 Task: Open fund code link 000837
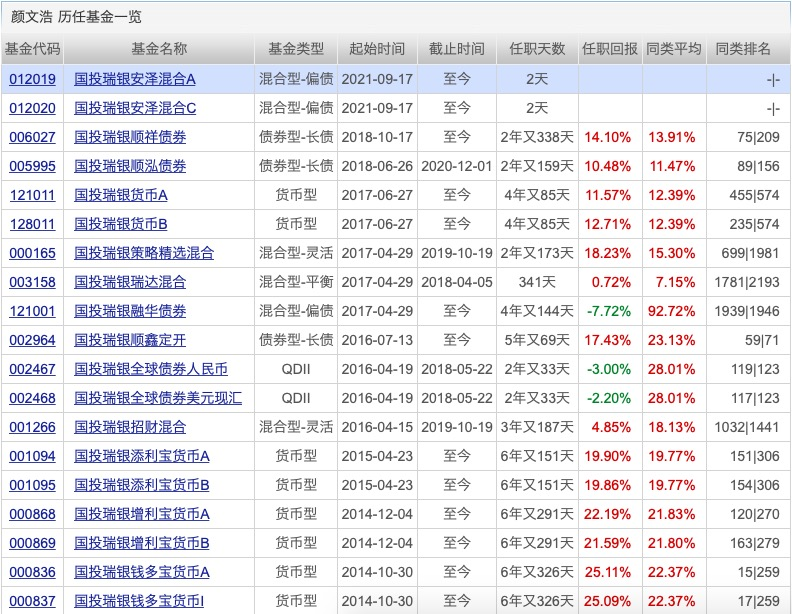pyautogui.click(x=32, y=601)
